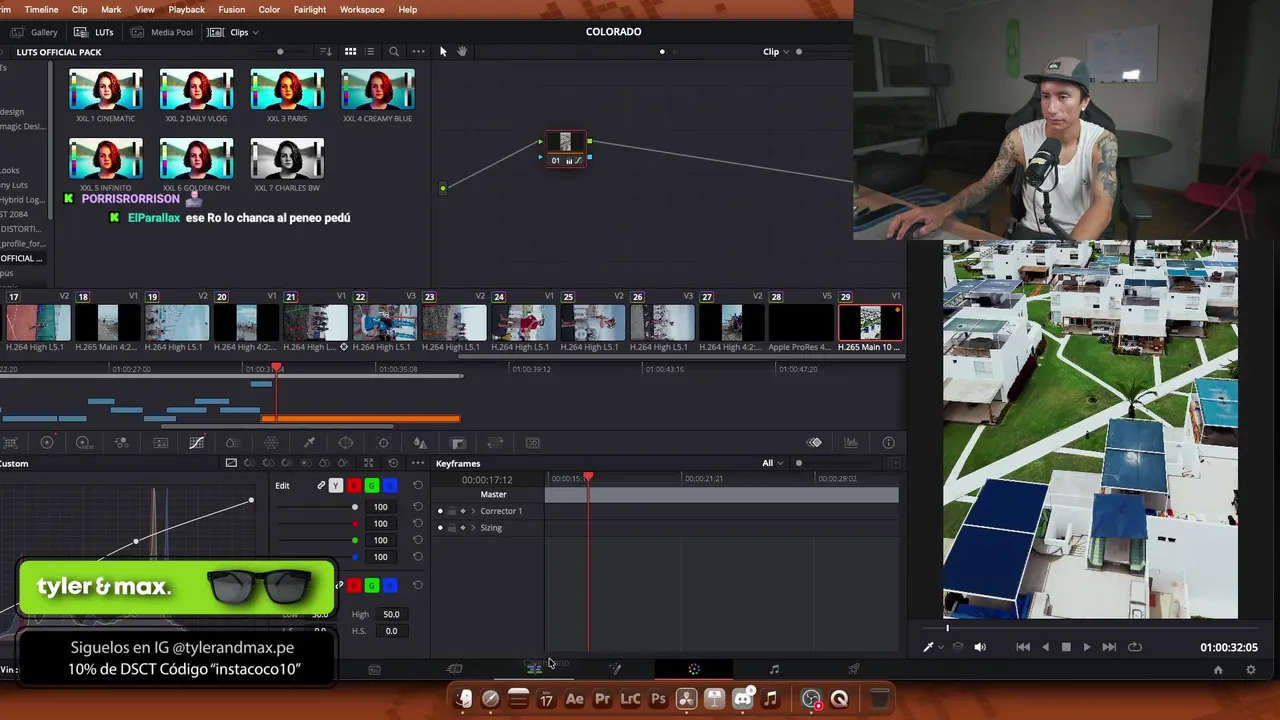Image resolution: width=1280 pixels, height=720 pixels.
Task: Open the Fairlight menu
Action: (310, 9)
